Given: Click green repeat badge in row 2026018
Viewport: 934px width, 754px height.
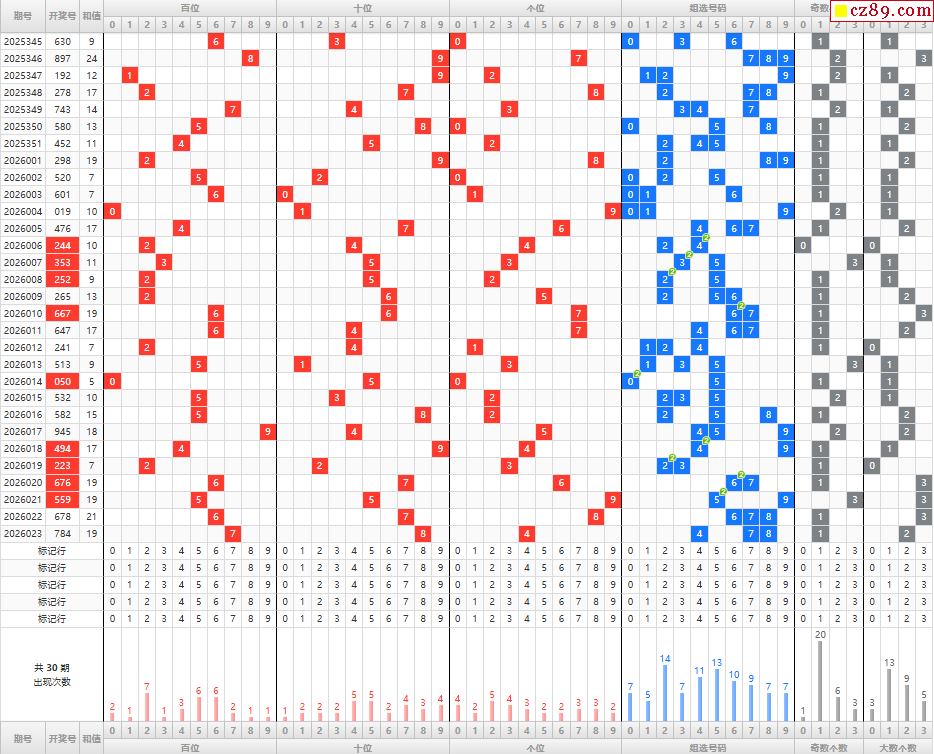Looking at the screenshot, I should coord(706,441).
